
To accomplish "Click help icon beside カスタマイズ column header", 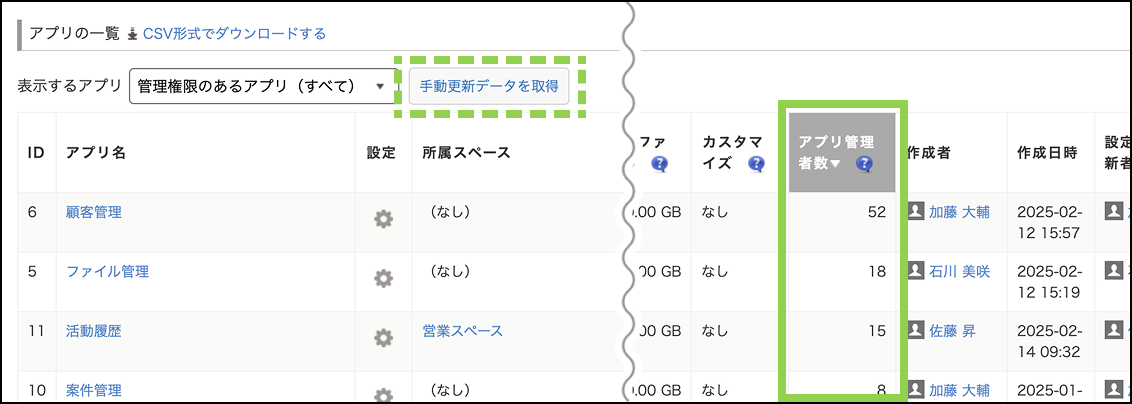I will 757,164.
